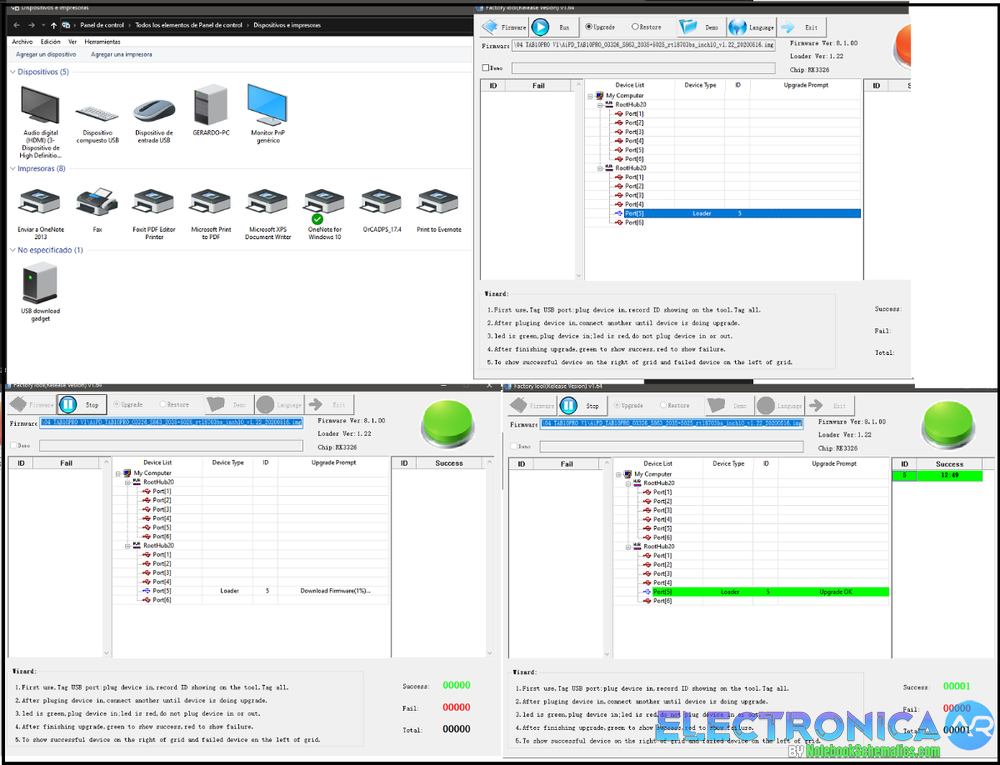Click the Run play button in Factory Tool
This screenshot has height=765, width=1000.
coord(541,28)
